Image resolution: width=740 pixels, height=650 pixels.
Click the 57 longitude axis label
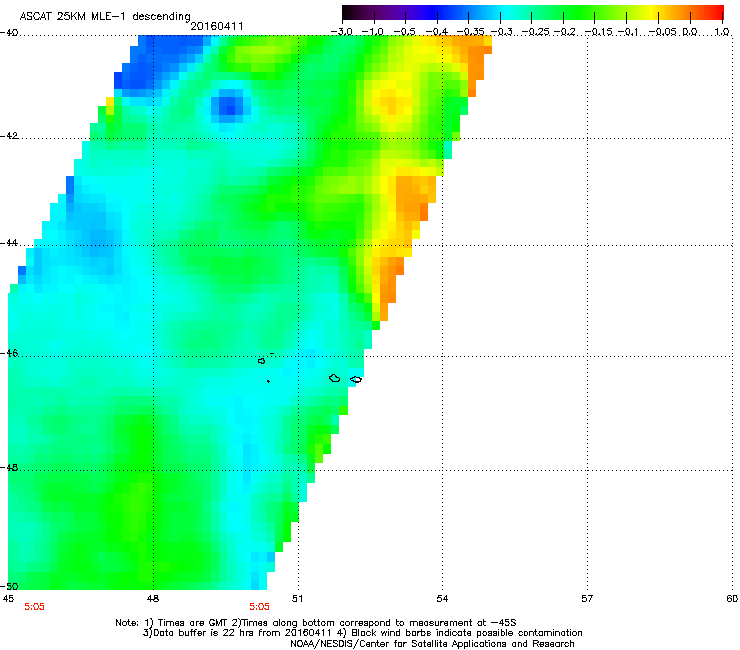coord(587,599)
